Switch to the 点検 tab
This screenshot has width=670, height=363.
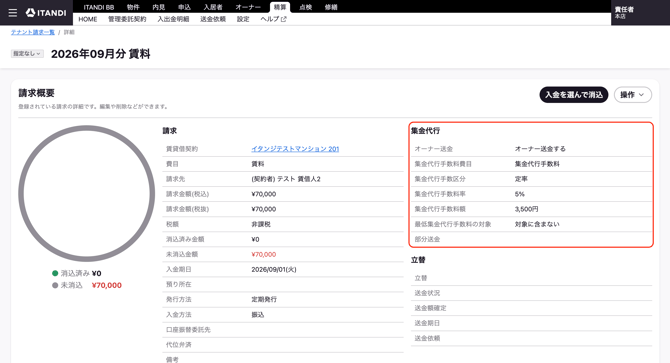pyautogui.click(x=306, y=7)
